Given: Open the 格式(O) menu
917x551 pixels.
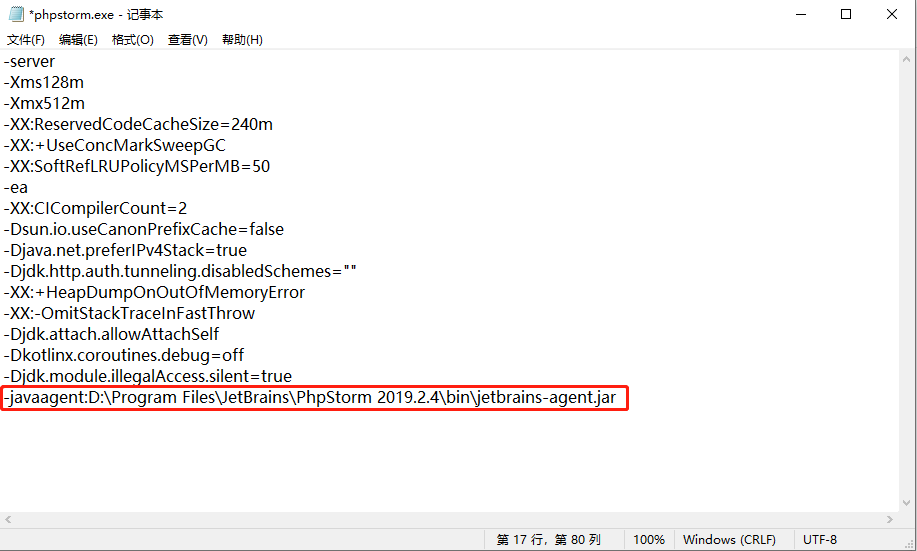Looking at the screenshot, I should tap(133, 40).
